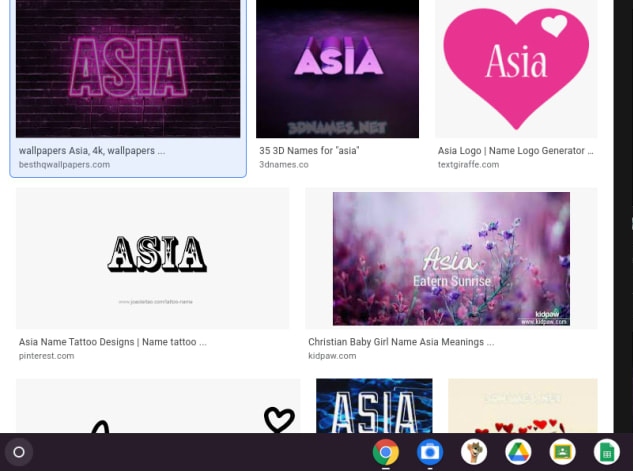Open the purple 3D ASIA names image

coord(337,69)
